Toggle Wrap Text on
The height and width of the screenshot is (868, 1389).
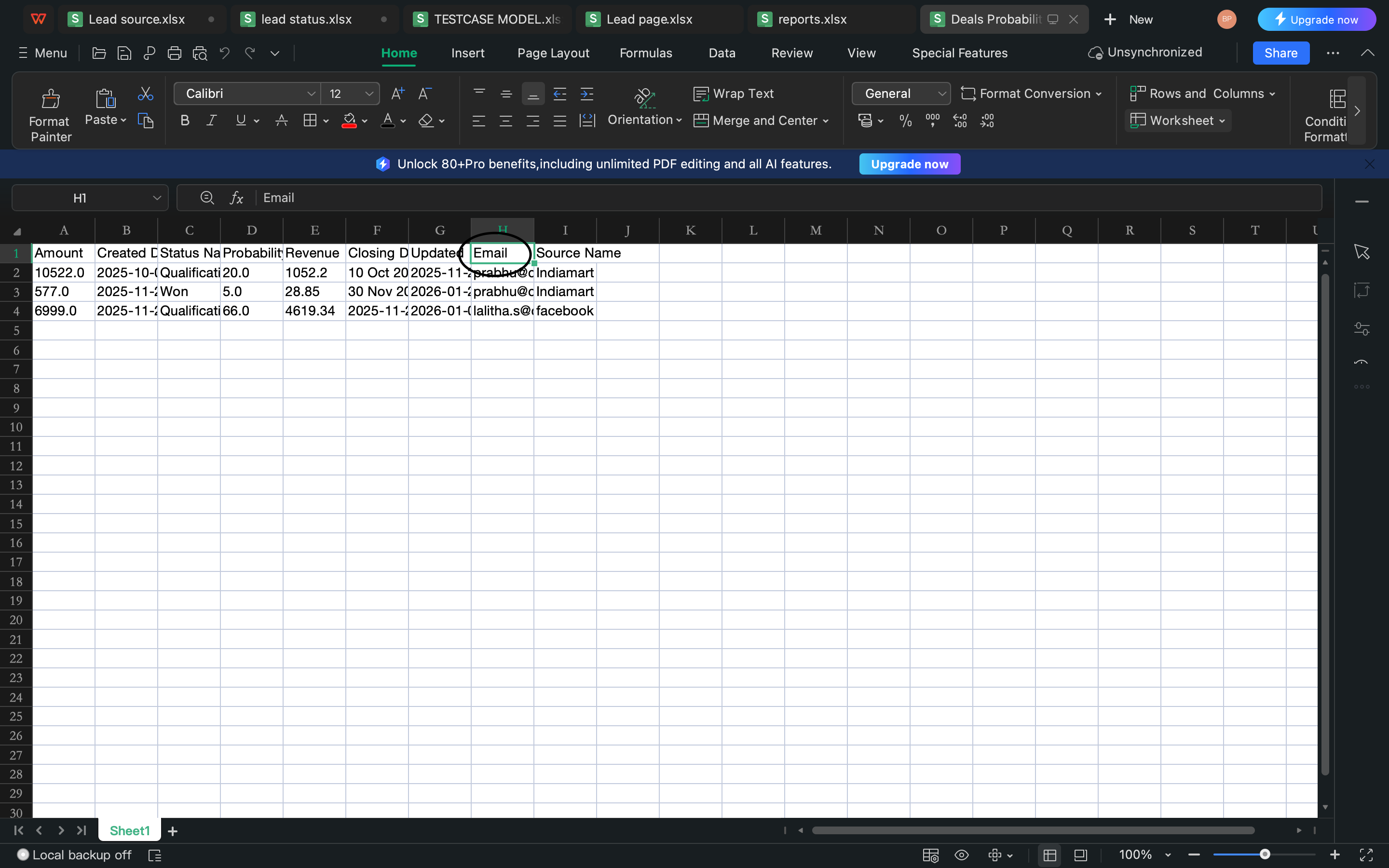point(734,94)
